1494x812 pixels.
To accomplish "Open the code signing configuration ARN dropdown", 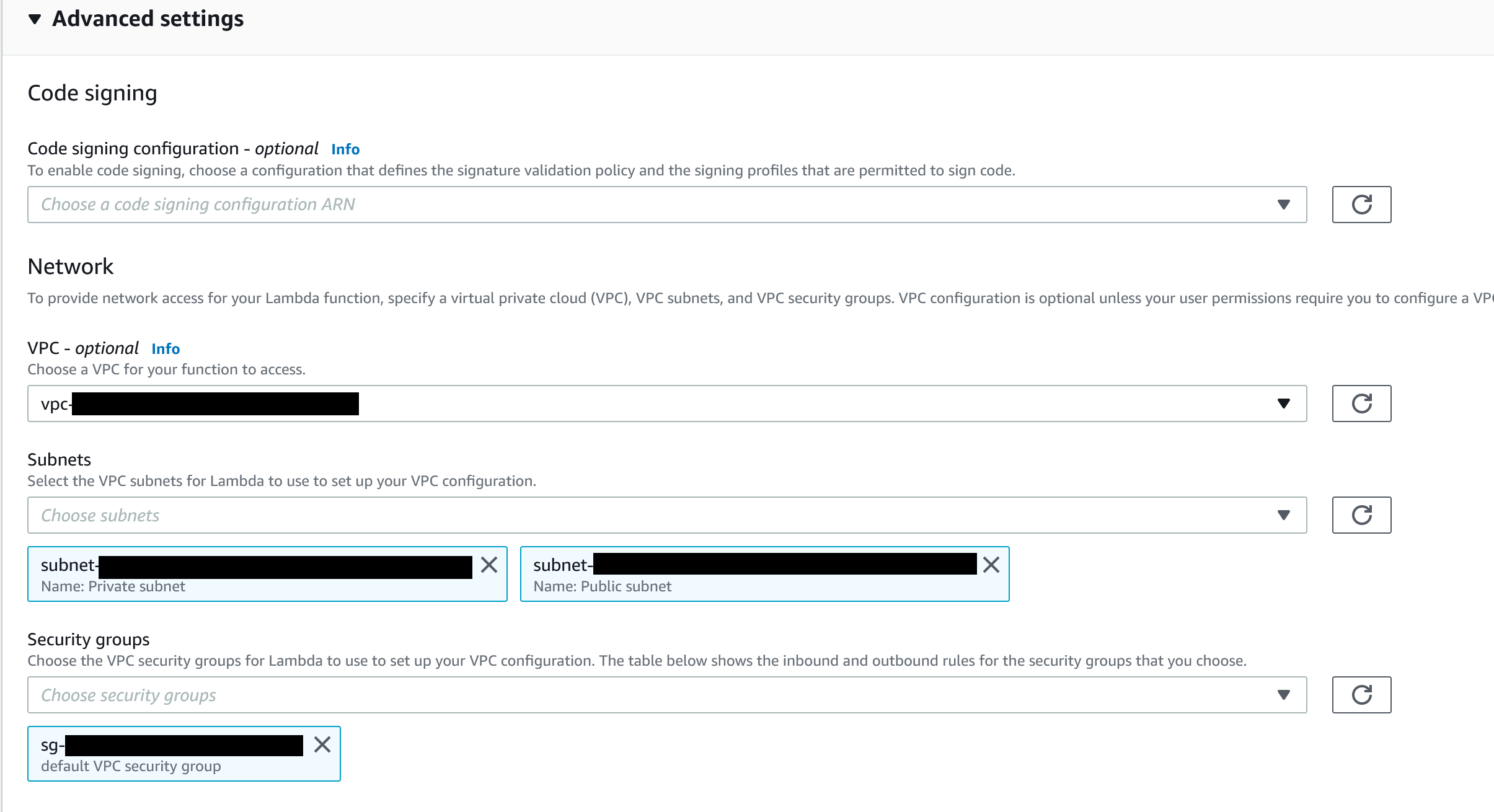I will 1283,205.
